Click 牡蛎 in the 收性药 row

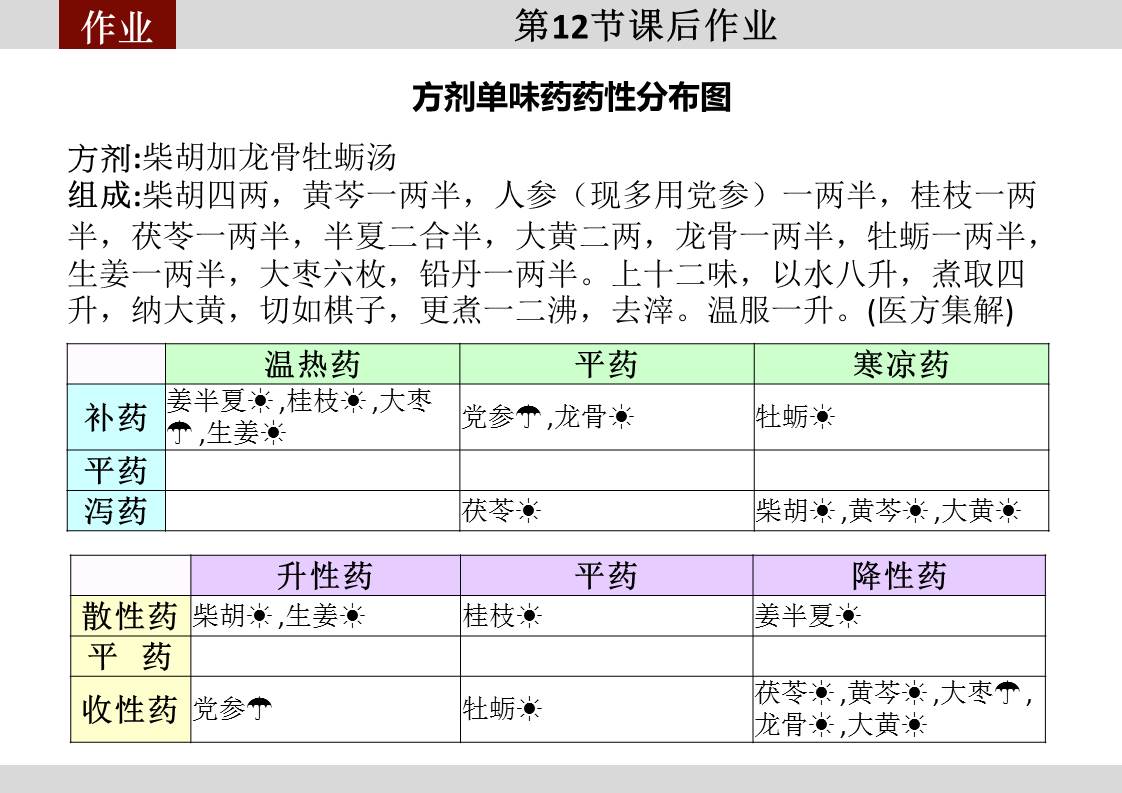click(x=489, y=709)
